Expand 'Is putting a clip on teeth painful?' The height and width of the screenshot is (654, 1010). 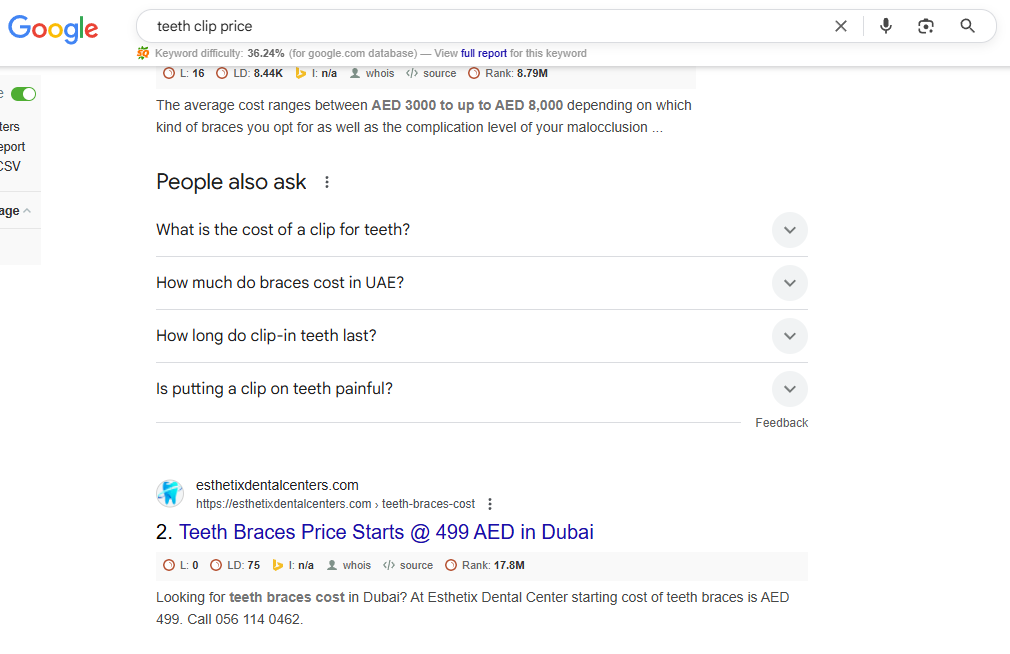[x=790, y=389]
